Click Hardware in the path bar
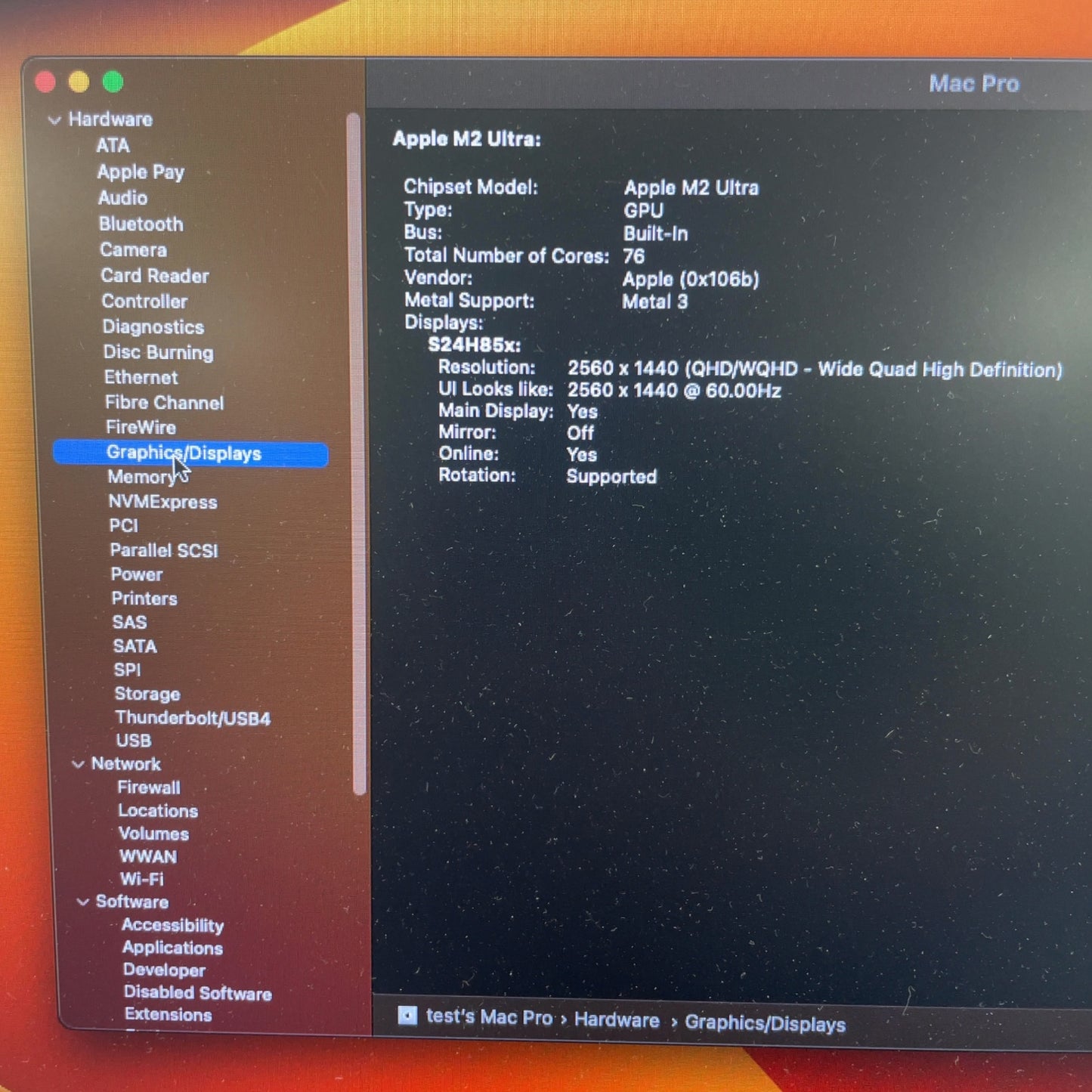Image resolution: width=1092 pixels, height=1092 pixels. (x=617, y=1020)
